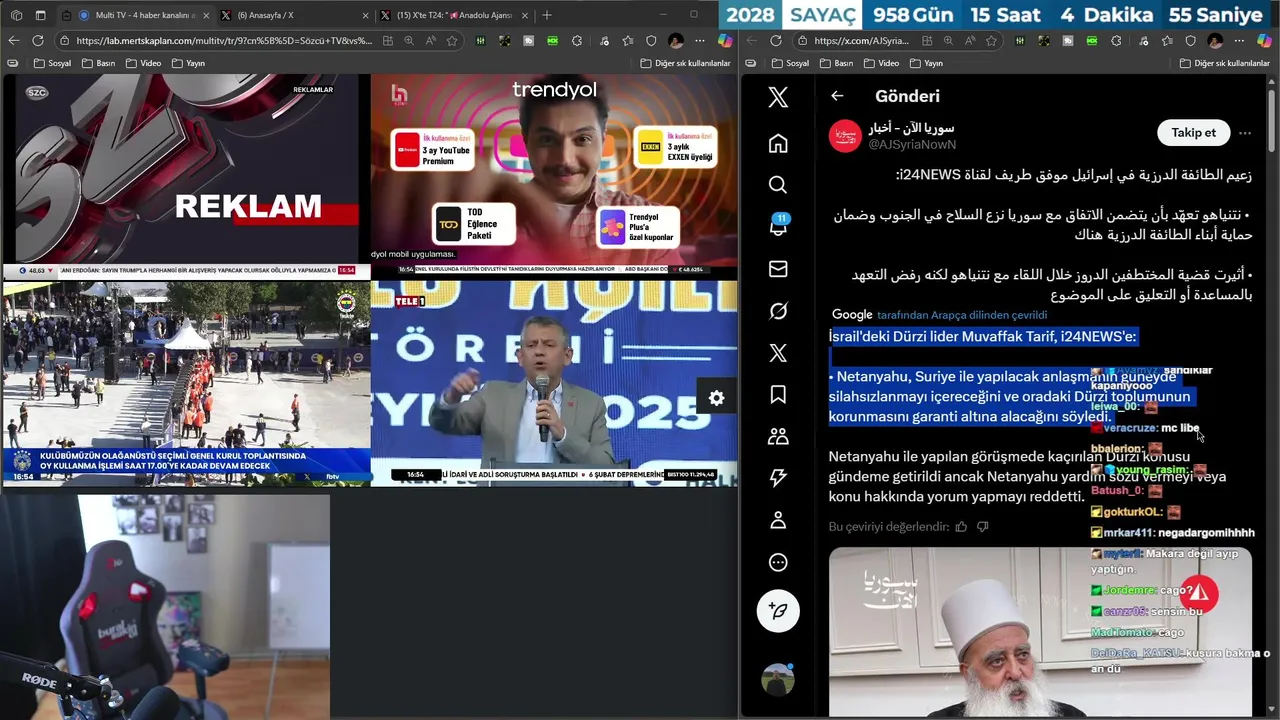Select the TELE1 speech stream tile
Image resolution: width=1280 pixels, height=720 pixels.
(554, 384)
